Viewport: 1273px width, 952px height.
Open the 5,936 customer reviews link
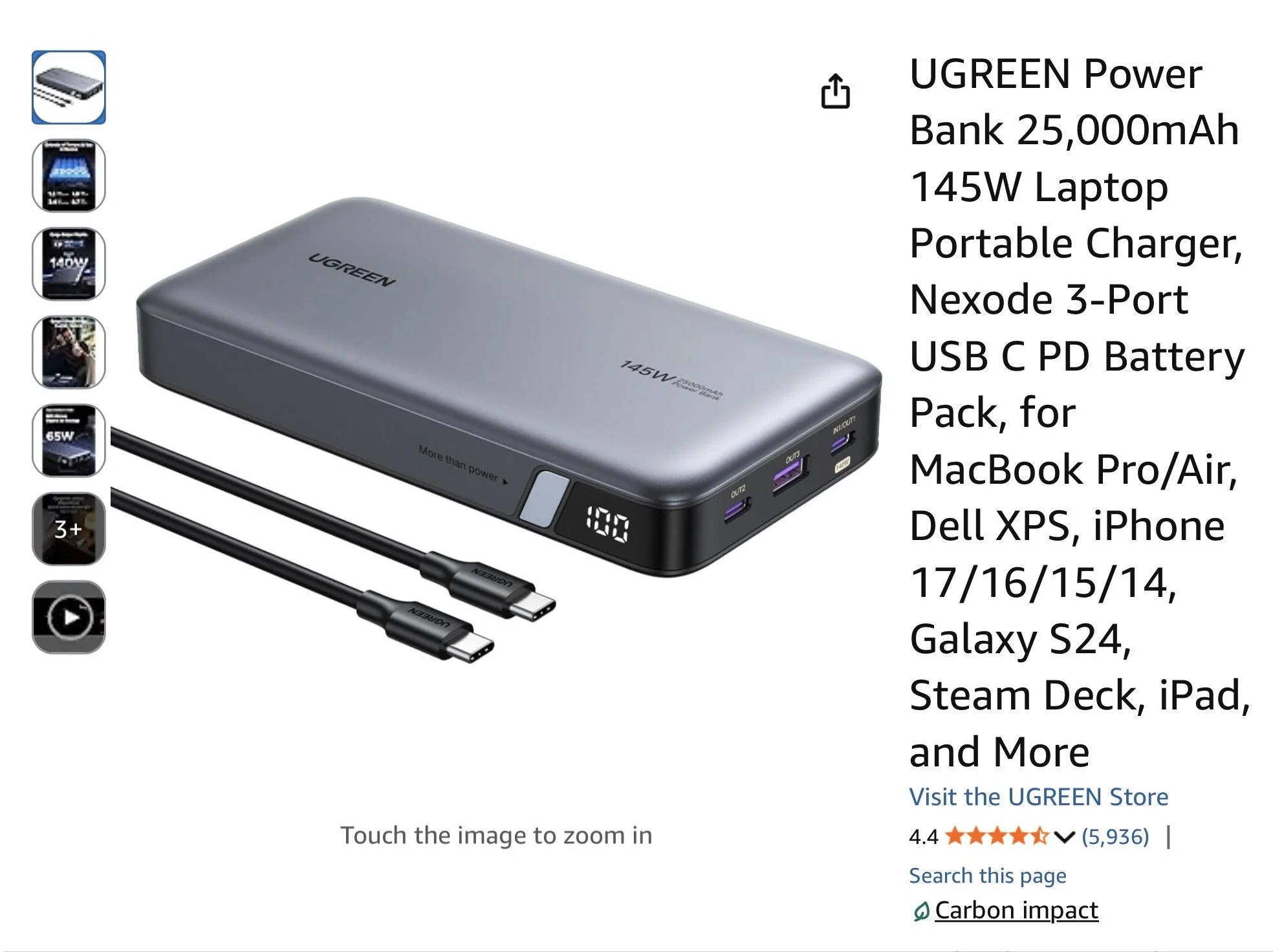[x=1115, y=837]
